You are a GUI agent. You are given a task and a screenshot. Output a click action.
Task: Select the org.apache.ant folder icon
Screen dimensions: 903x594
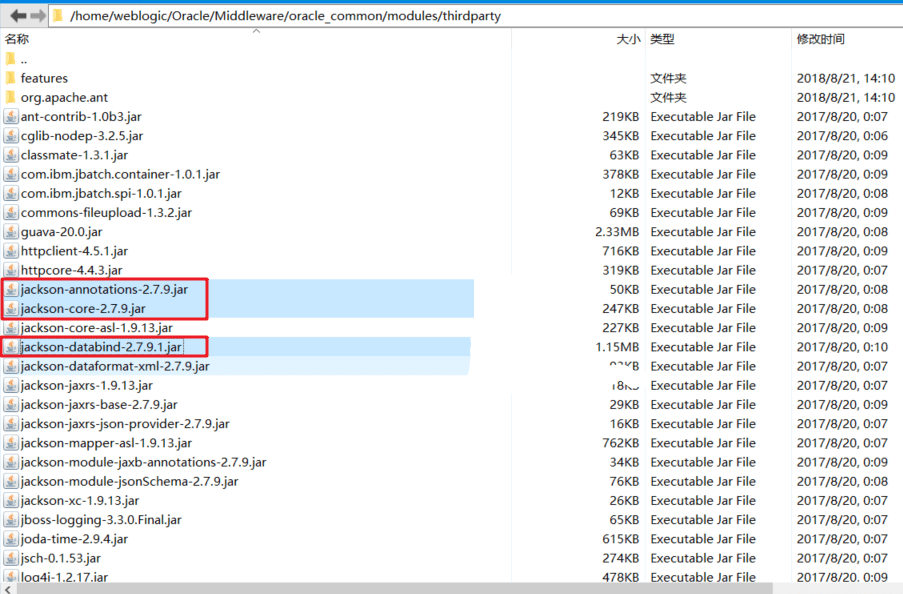click(10, 97)
